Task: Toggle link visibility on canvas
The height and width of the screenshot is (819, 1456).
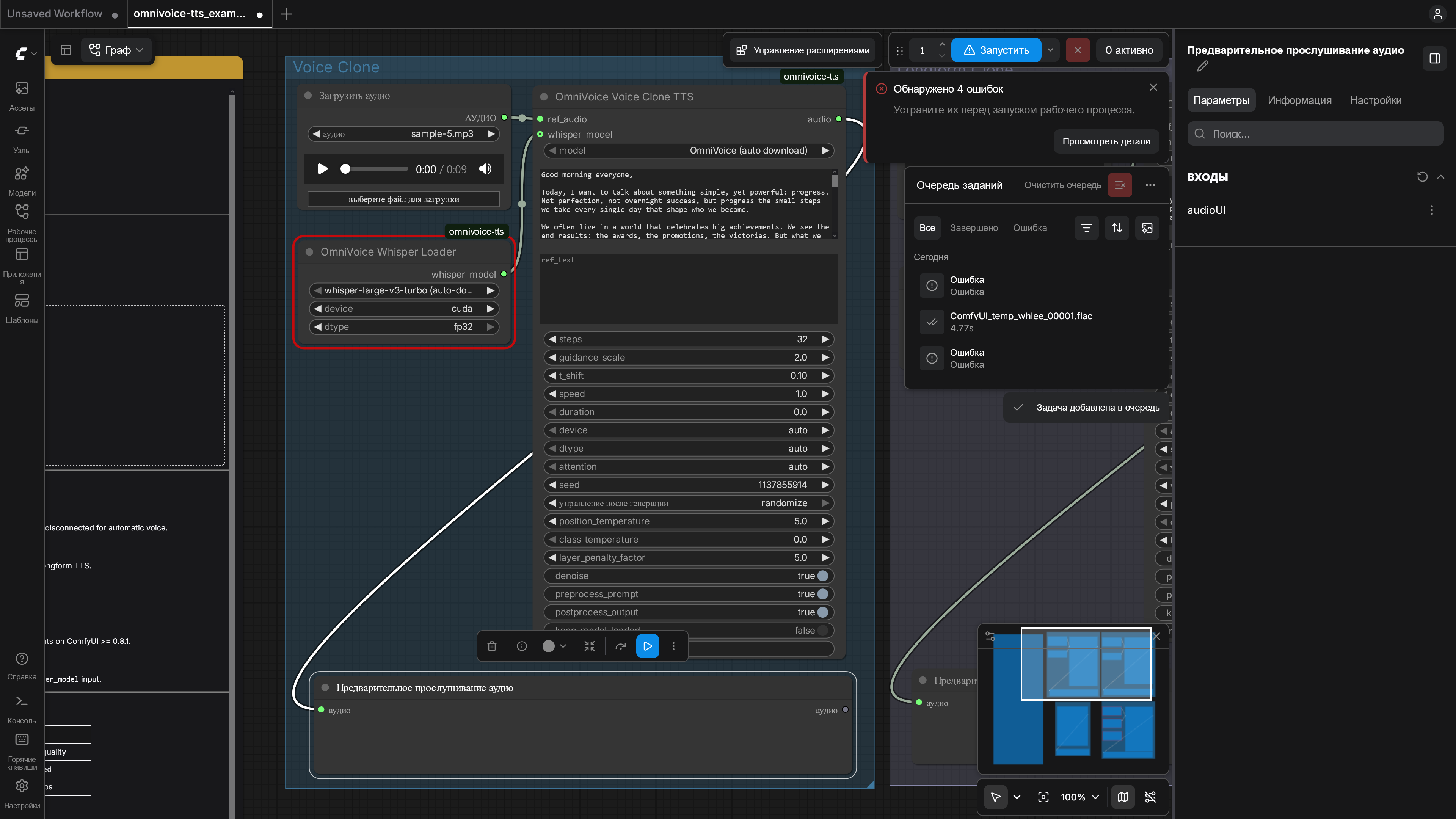Action: tap(1150, 797)
